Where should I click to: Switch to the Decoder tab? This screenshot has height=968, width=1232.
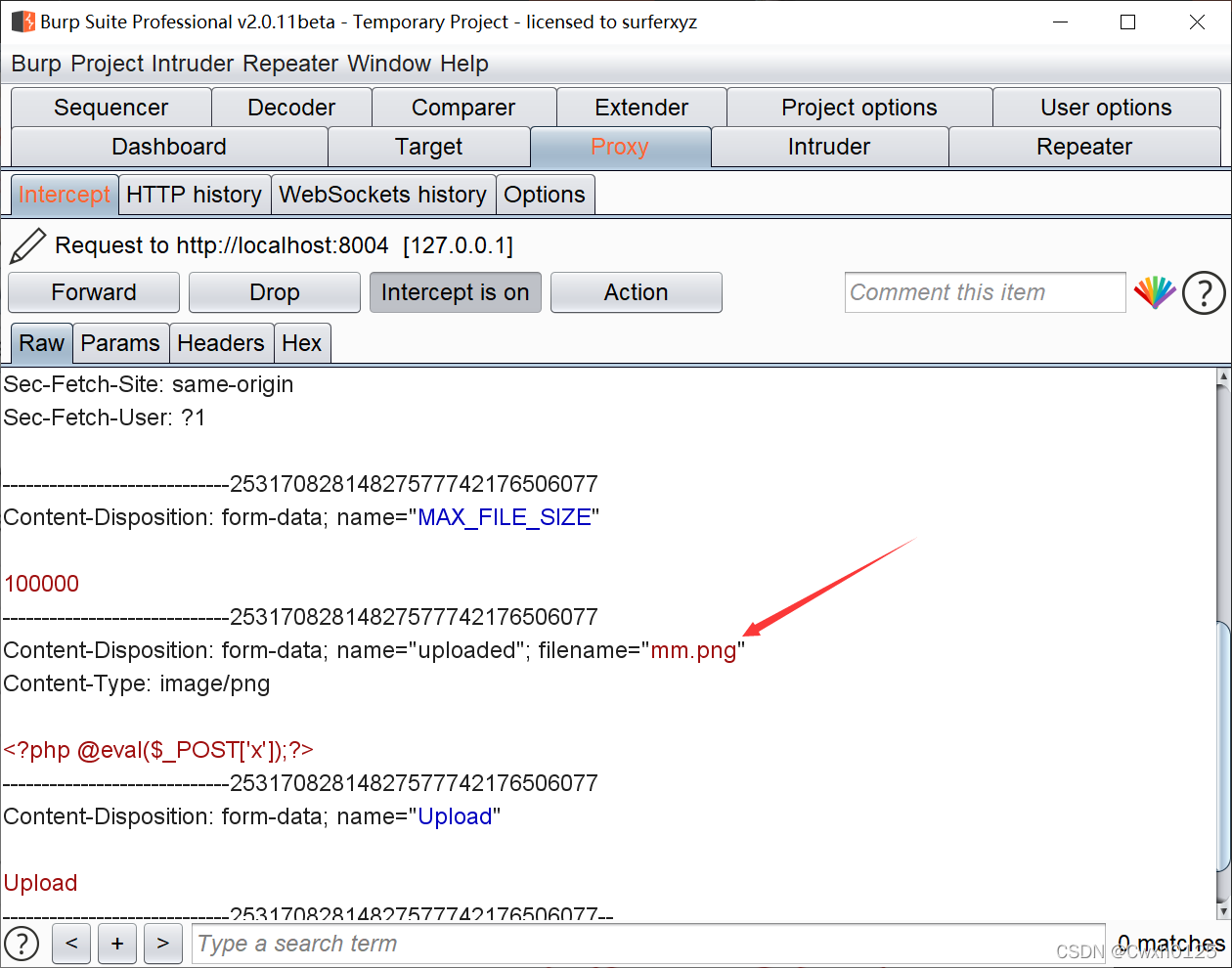pyautogui.click(x=291, y=108)
